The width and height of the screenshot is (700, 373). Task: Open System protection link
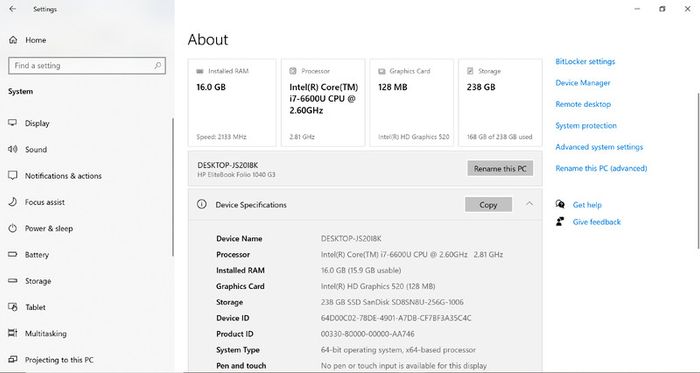pyautogui.click(x=586, y=126)
